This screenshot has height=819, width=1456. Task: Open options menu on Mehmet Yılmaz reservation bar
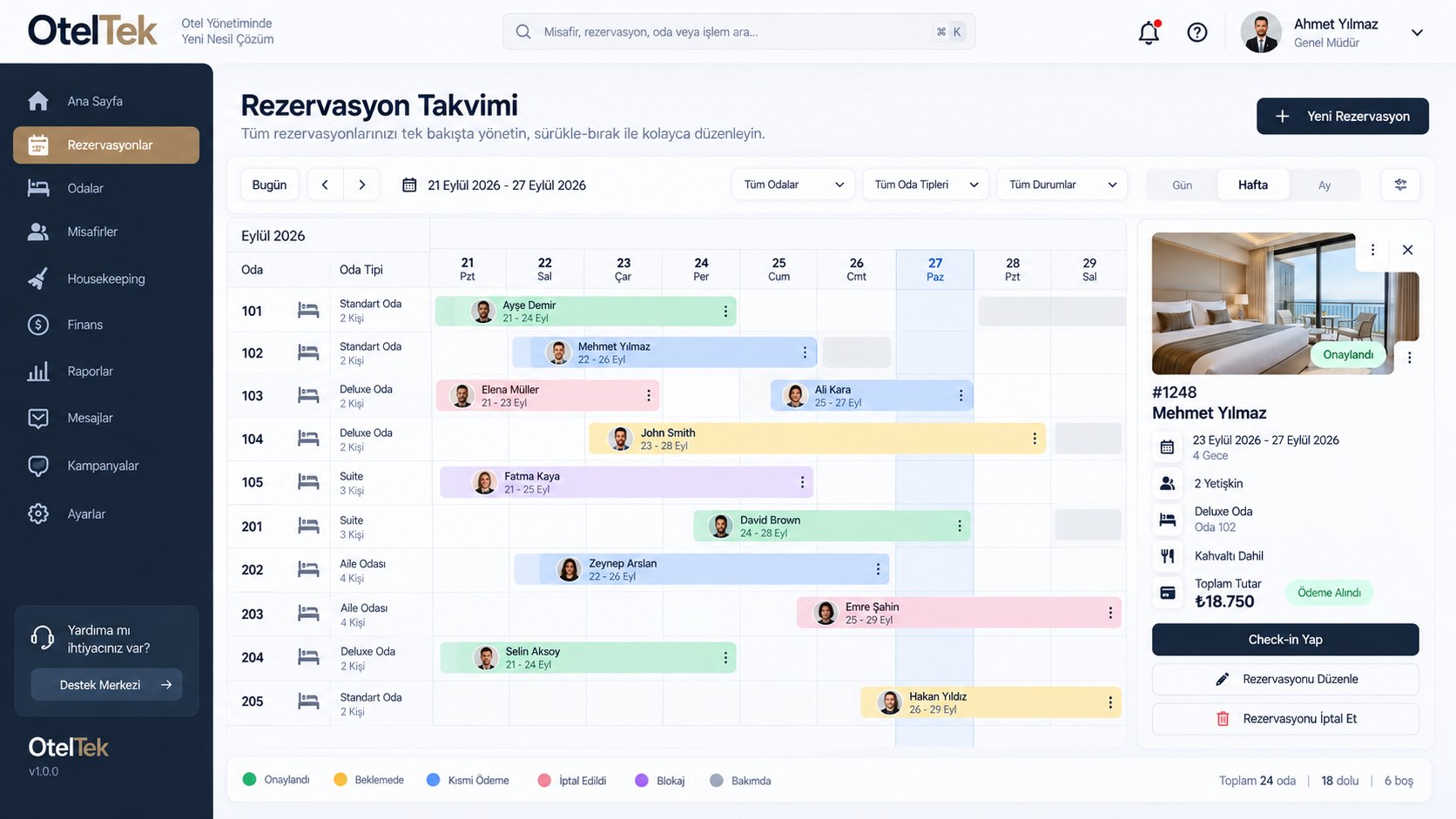point(805,352)
